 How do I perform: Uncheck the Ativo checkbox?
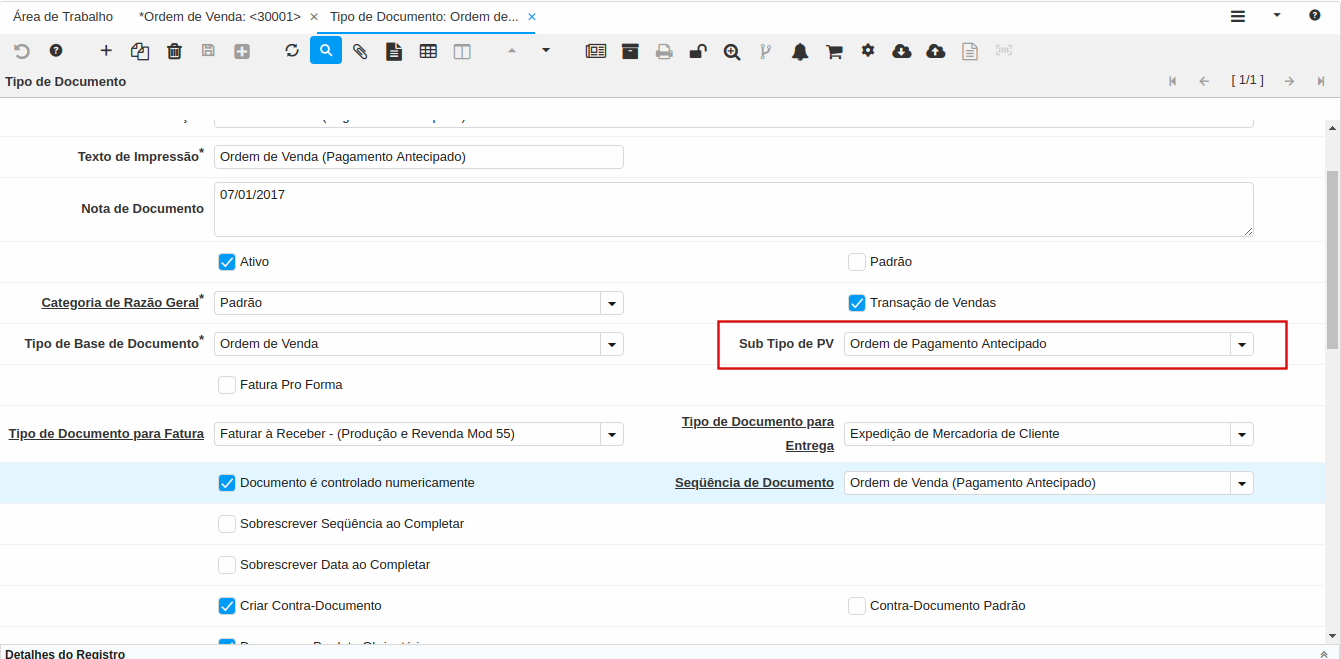(x=227, y=262)
